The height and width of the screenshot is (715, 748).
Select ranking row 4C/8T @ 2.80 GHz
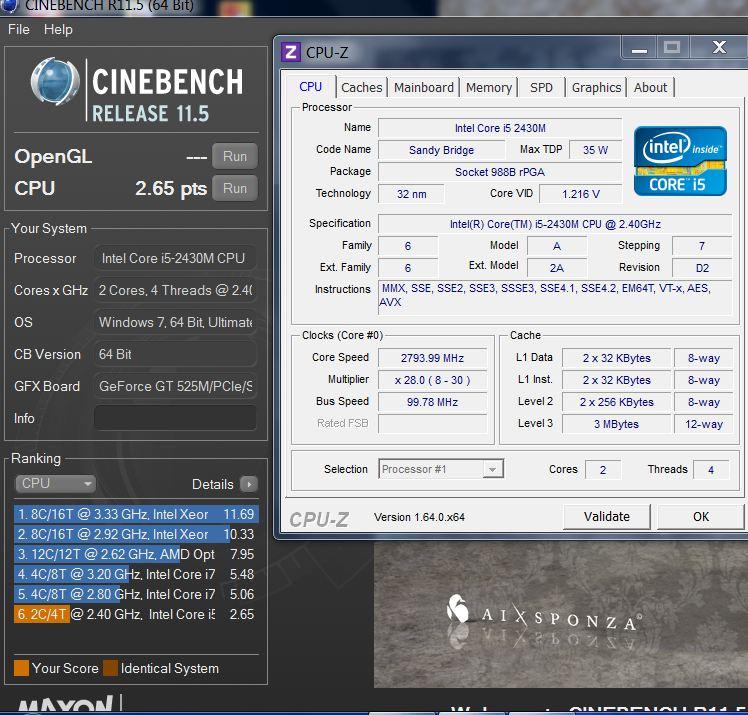[136, 594]
